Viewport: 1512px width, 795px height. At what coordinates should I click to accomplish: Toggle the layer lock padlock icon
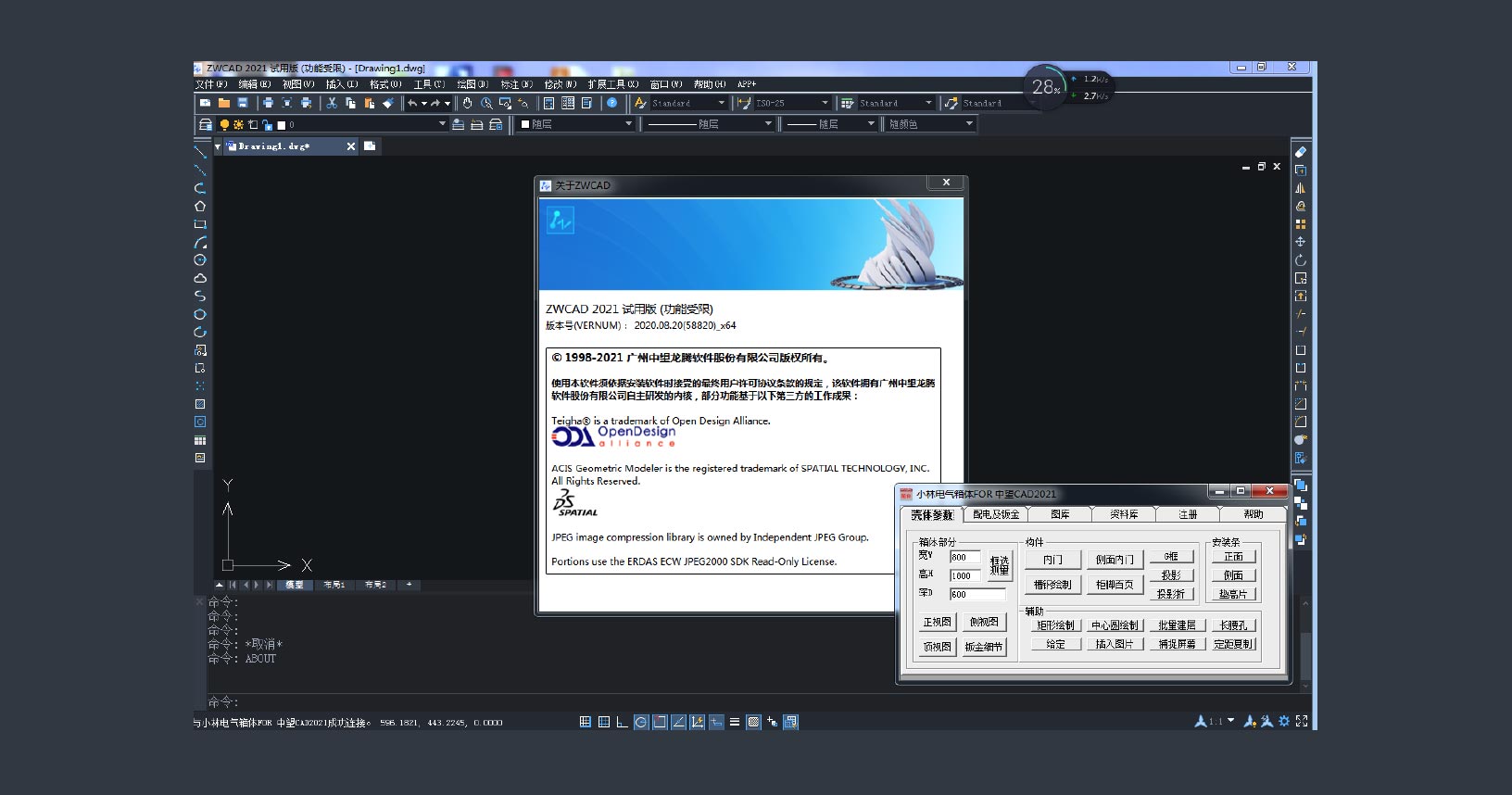click(x=268, y=124)
